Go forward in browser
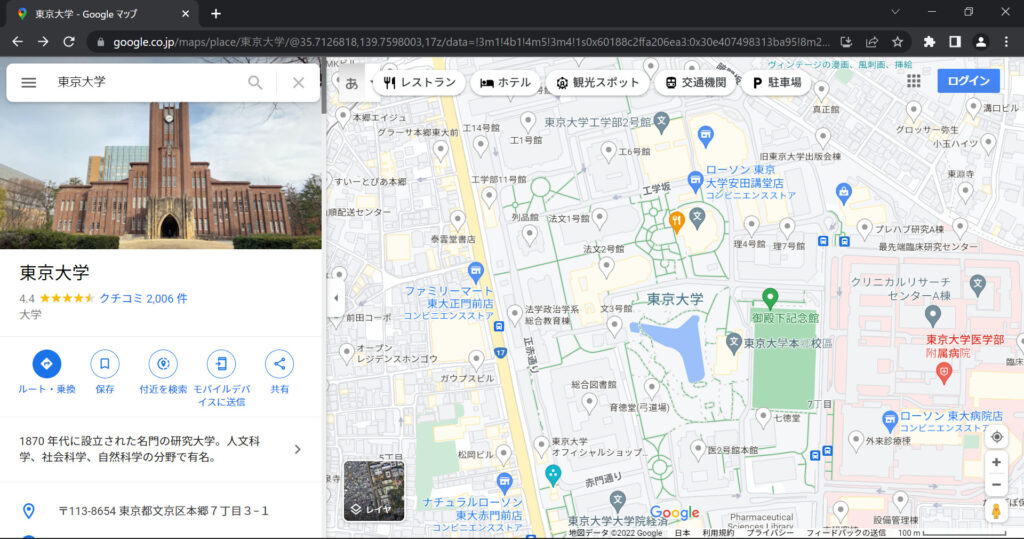Viewport: 1024px width, 539px height. pos(43,42)
